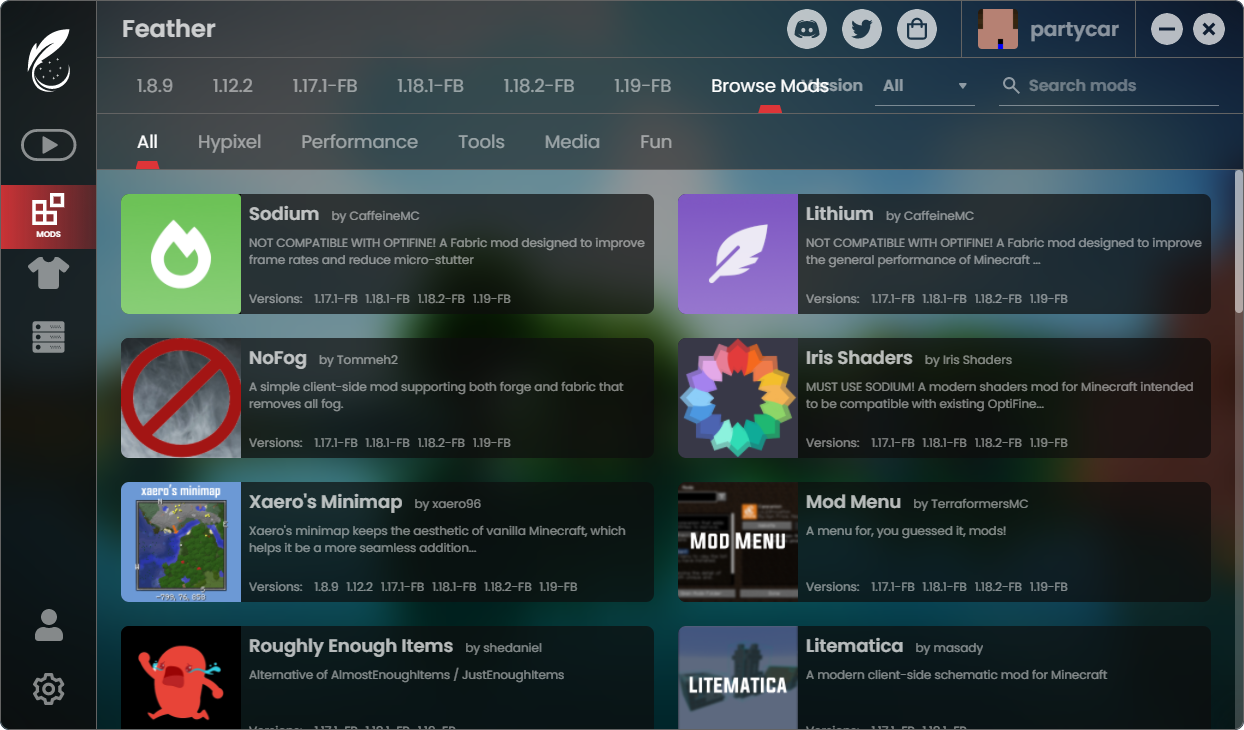Open the Mod Menu thumbnail
Image resolution: width=1244 pixels, height=730 pixels.
point(738,542)
